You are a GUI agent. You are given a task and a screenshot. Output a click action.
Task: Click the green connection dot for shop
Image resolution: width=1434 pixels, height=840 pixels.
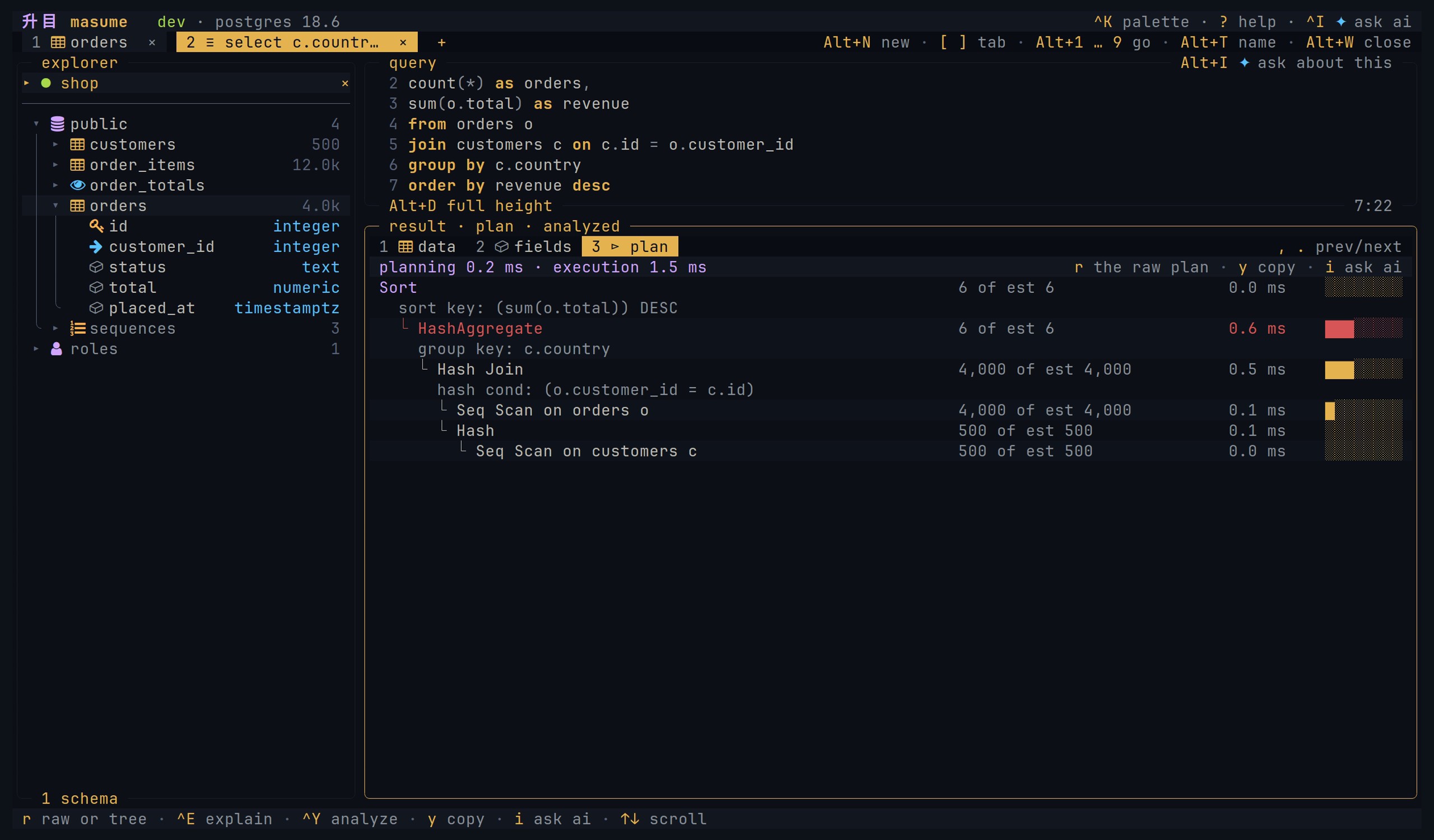(x=46, y=83)
